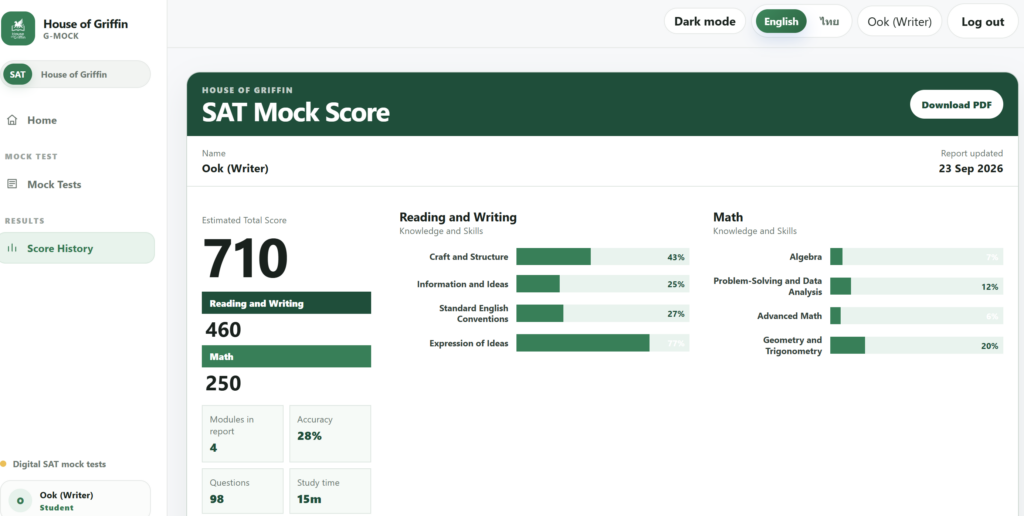
Task: Click the Ook (Writer) avatar circle
Action: click(20, 501)
